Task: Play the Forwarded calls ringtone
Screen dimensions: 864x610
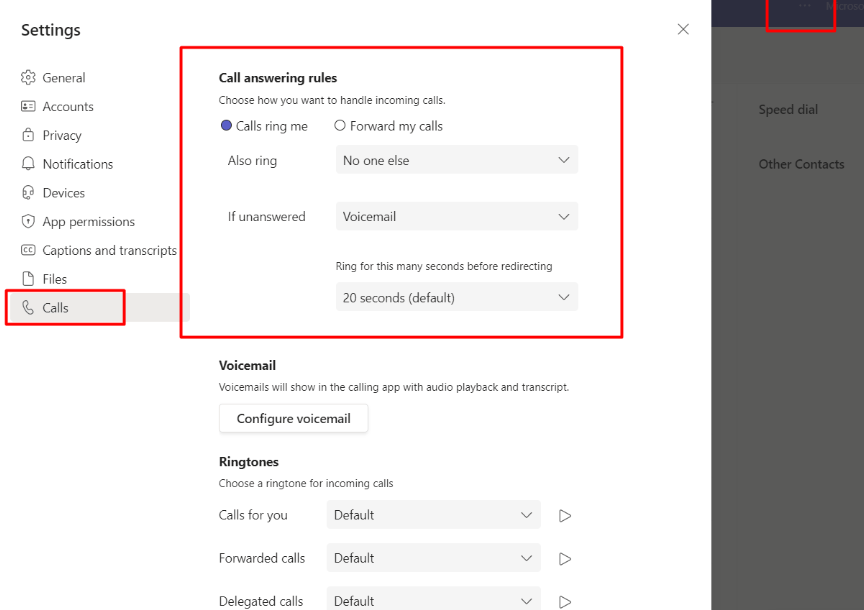Action: point(565,559)
